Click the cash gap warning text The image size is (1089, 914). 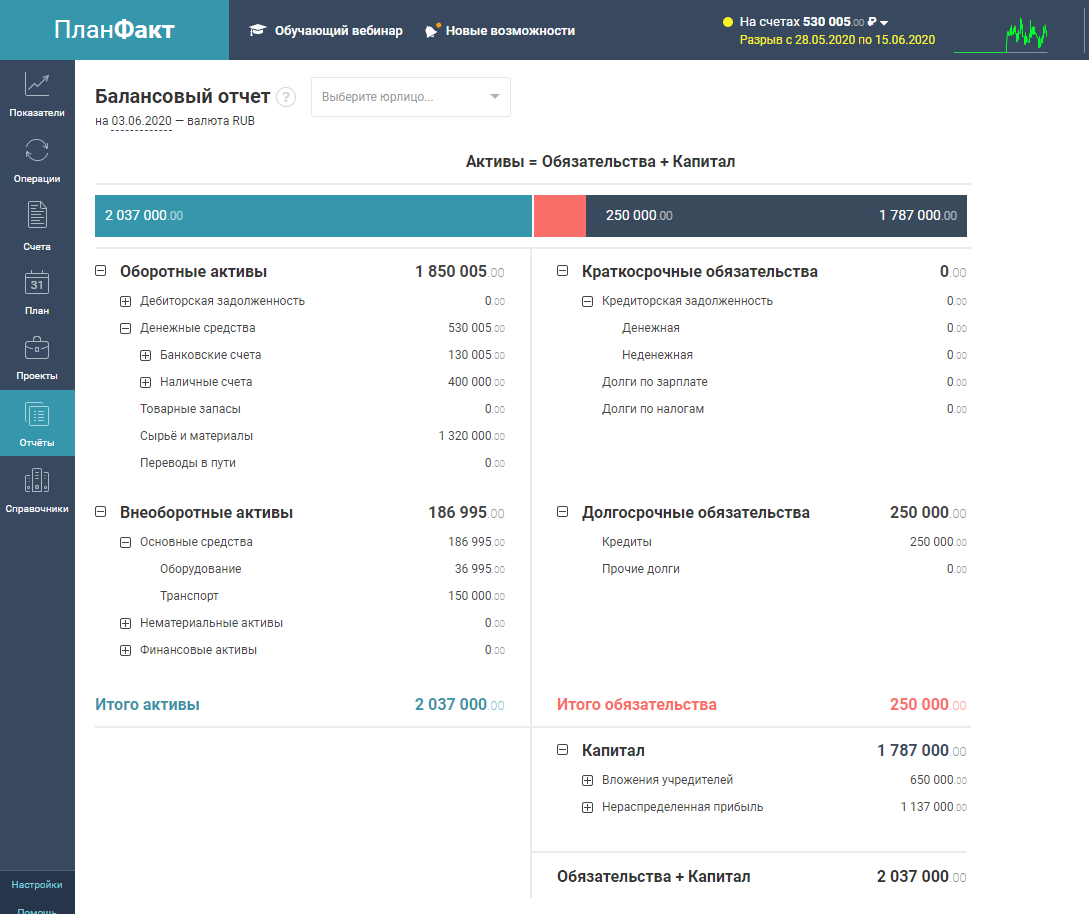(837, 40)
